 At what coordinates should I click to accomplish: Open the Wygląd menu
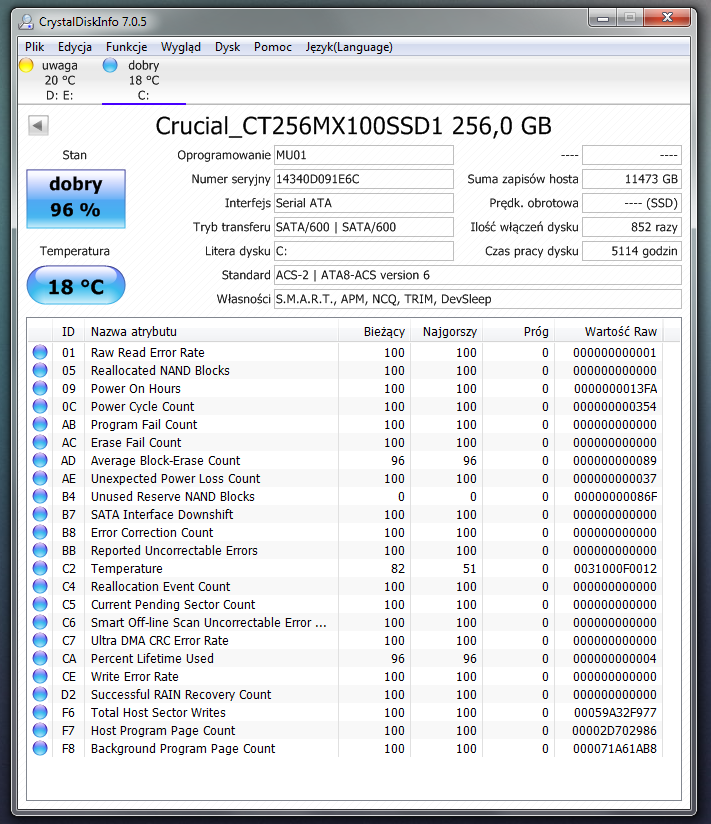click(x=181, y=47)
